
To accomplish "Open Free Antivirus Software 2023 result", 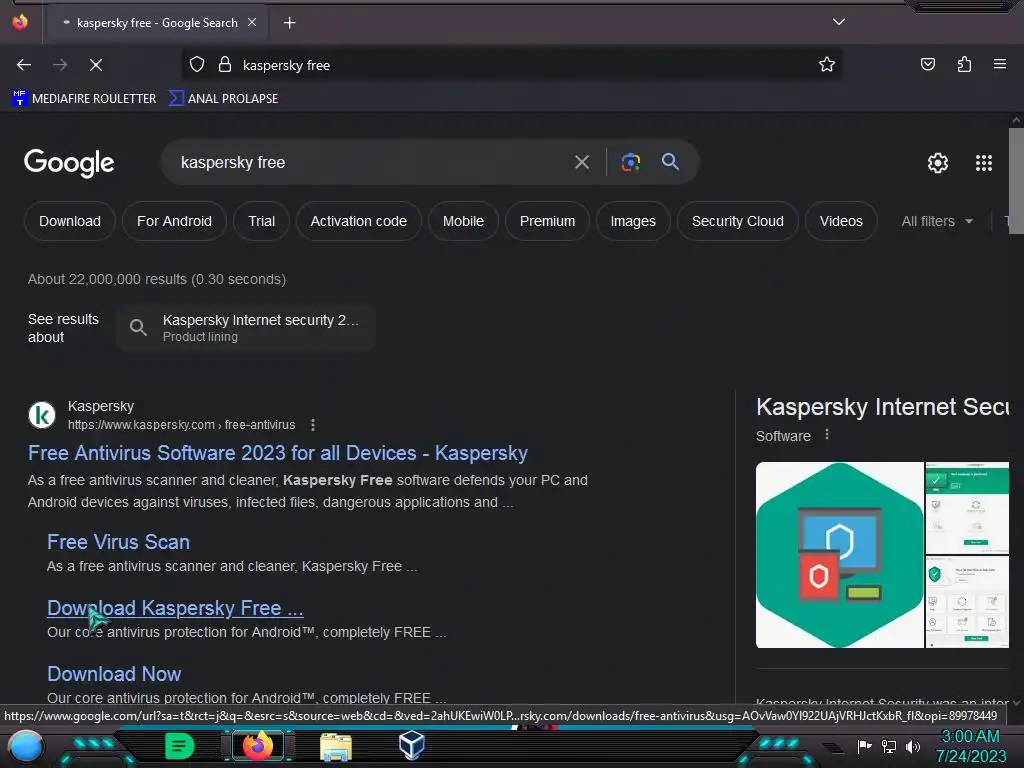I will 278,453.
